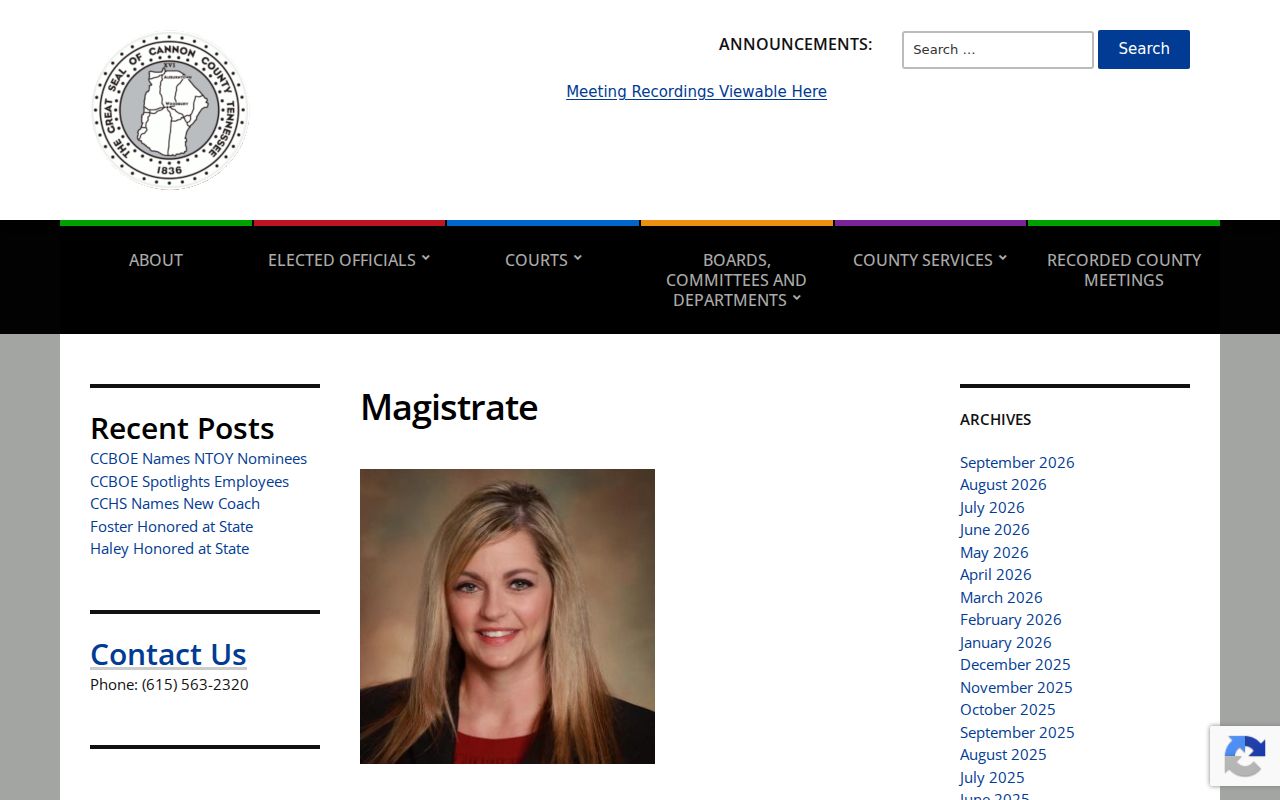Expand the County Services menu chevron
1280x800 pixels.
(1002, 258)
